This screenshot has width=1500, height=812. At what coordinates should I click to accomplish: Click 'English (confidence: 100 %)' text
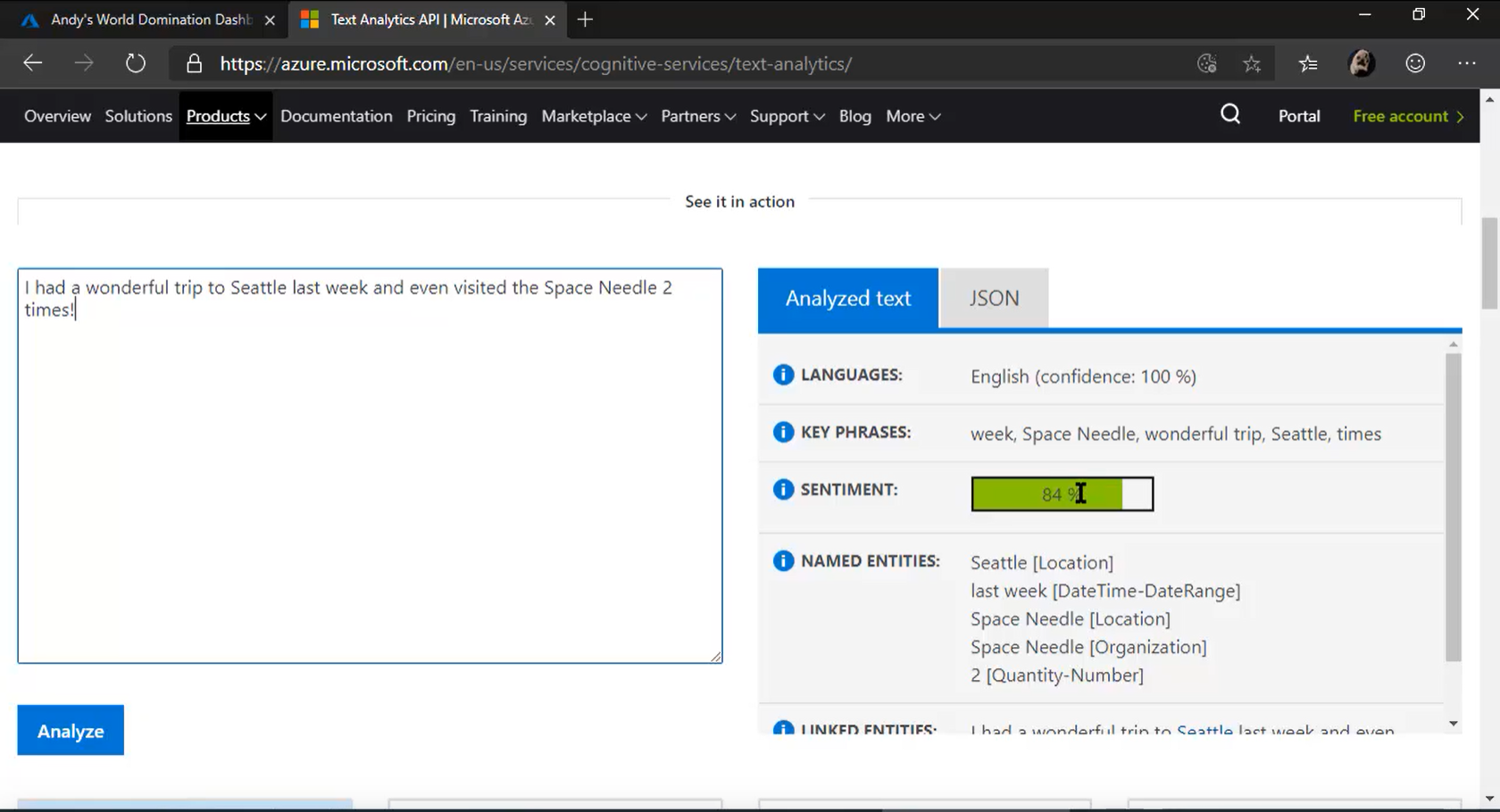point(1083,377)
